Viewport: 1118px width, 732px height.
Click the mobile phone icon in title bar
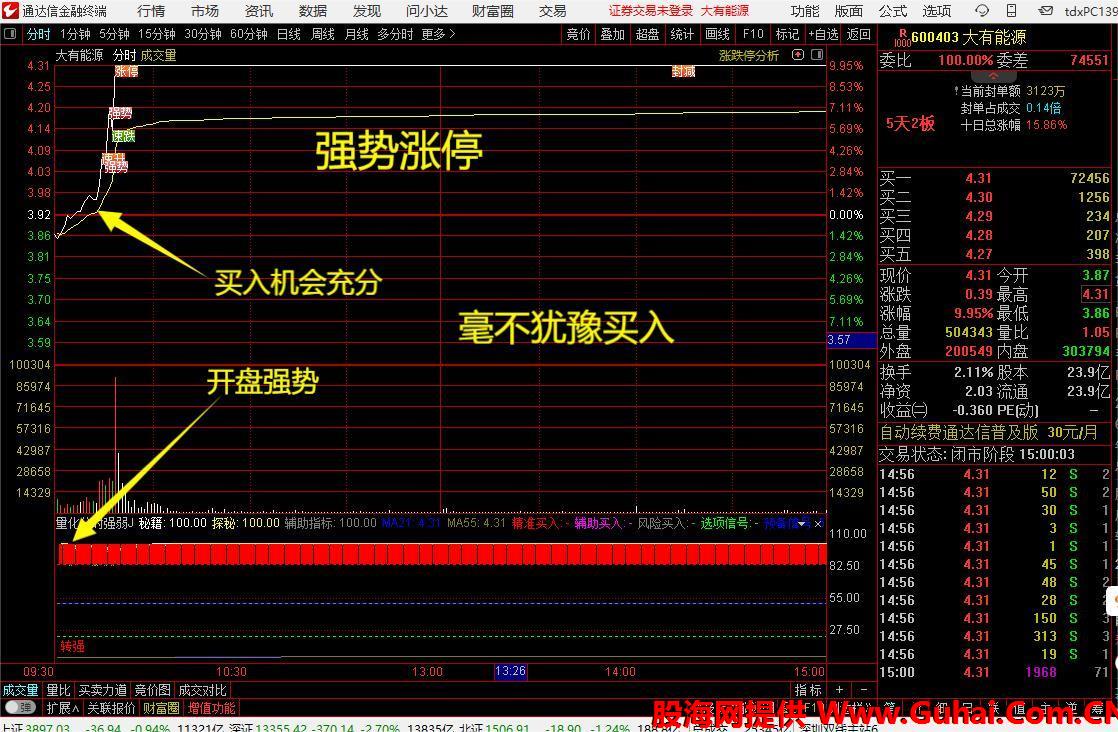1014,11
